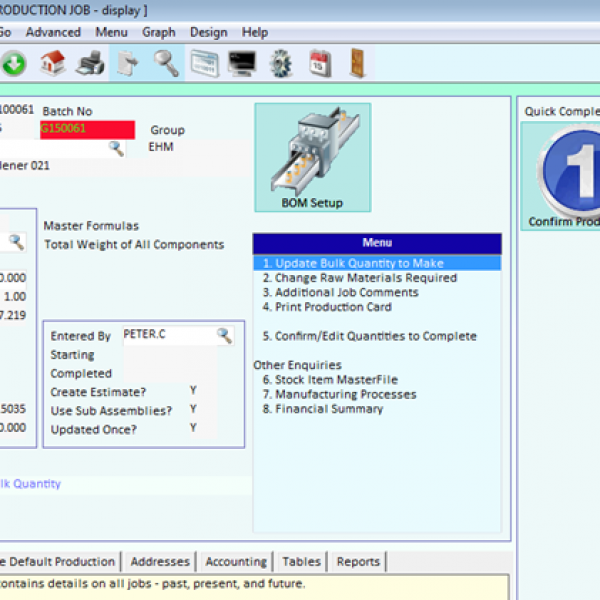Click the document with arrow icon
The height and width of the screenshot is (600, 600).
tap(127, 63)
